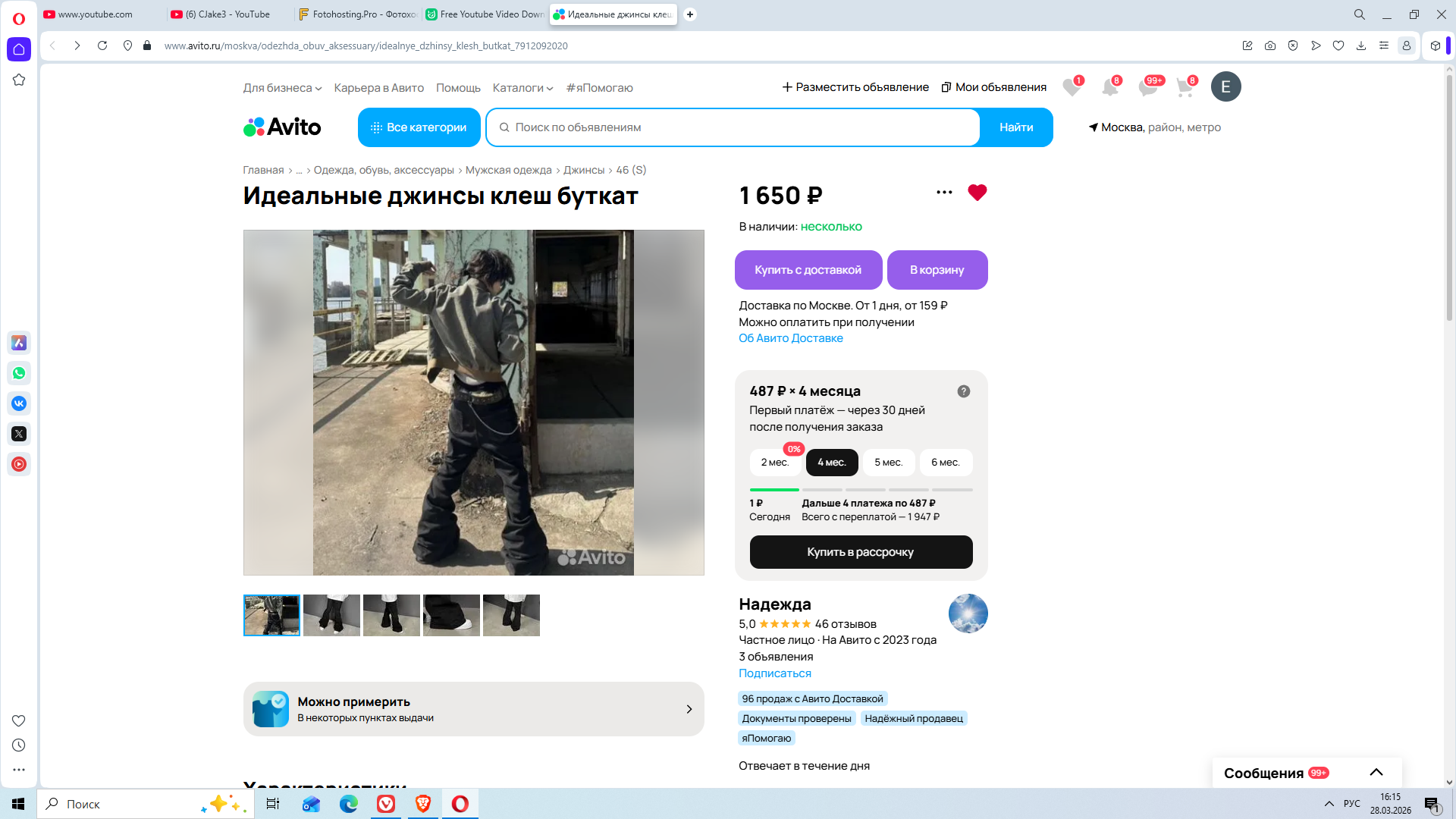Open the shopping cart icon in header

click(x=1184, y=87)
